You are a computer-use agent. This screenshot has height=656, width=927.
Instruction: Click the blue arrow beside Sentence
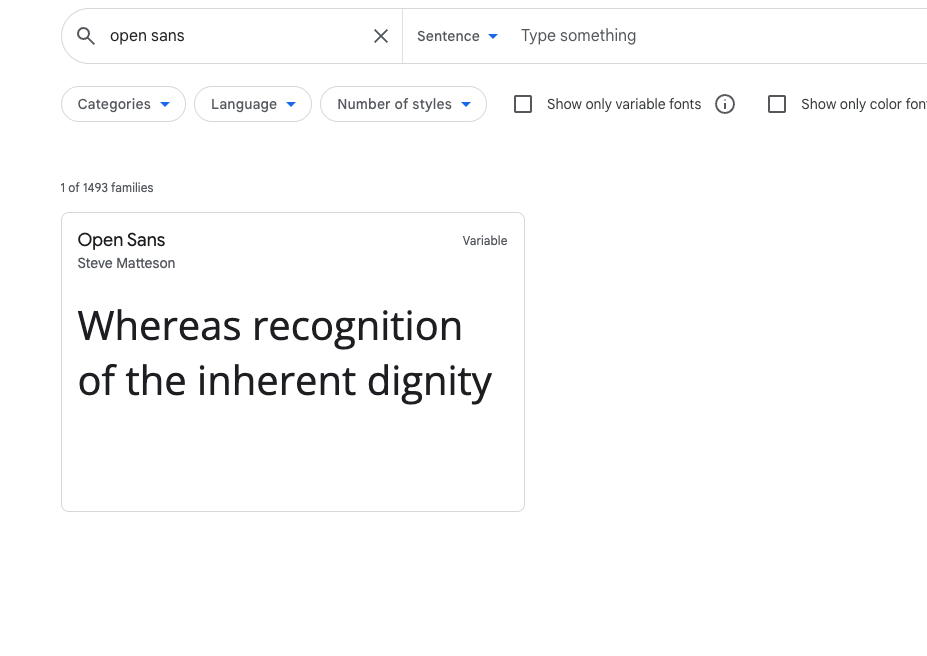coord(493,37)
